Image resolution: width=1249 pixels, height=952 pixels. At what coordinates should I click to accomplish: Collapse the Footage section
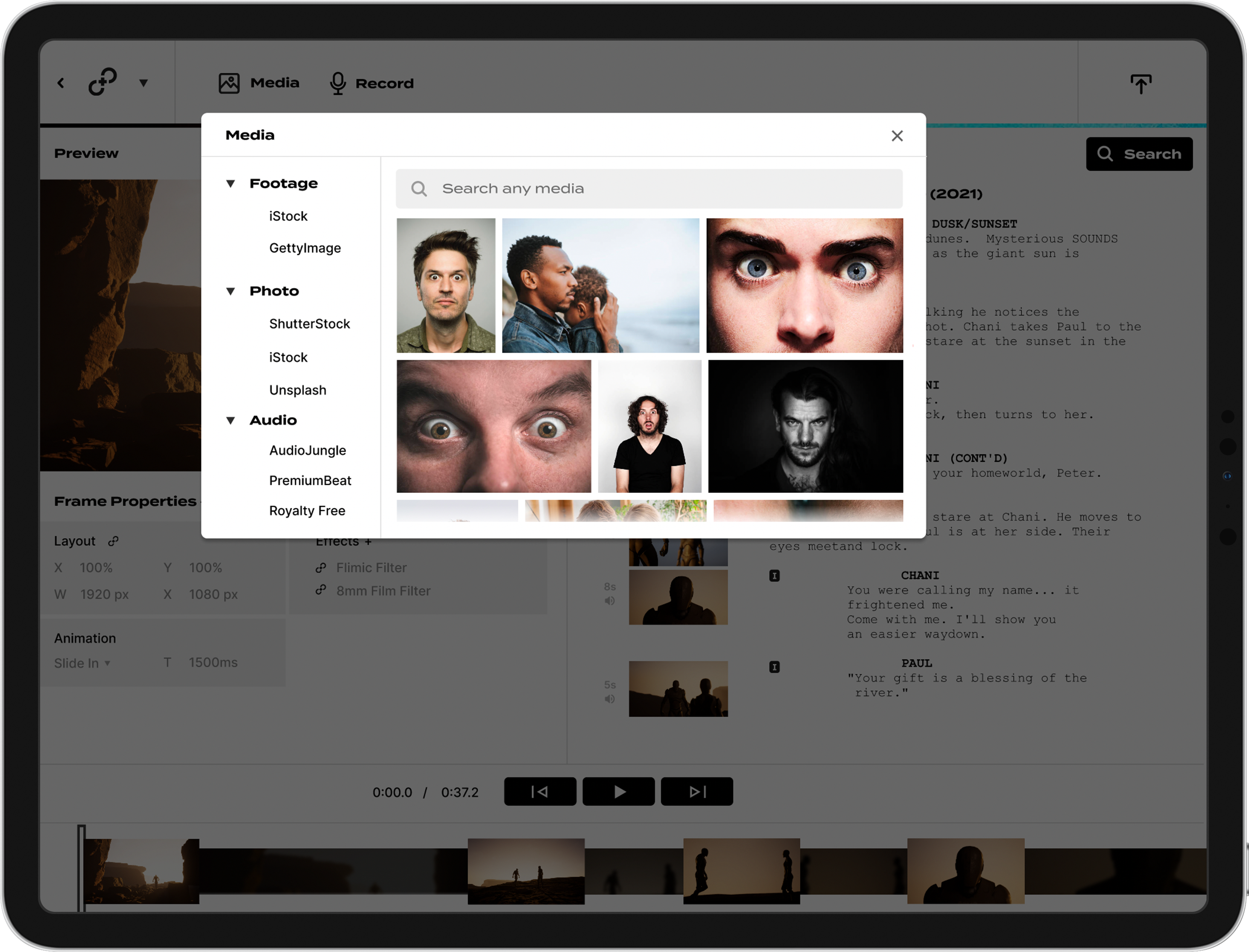(x=231, y=184)
